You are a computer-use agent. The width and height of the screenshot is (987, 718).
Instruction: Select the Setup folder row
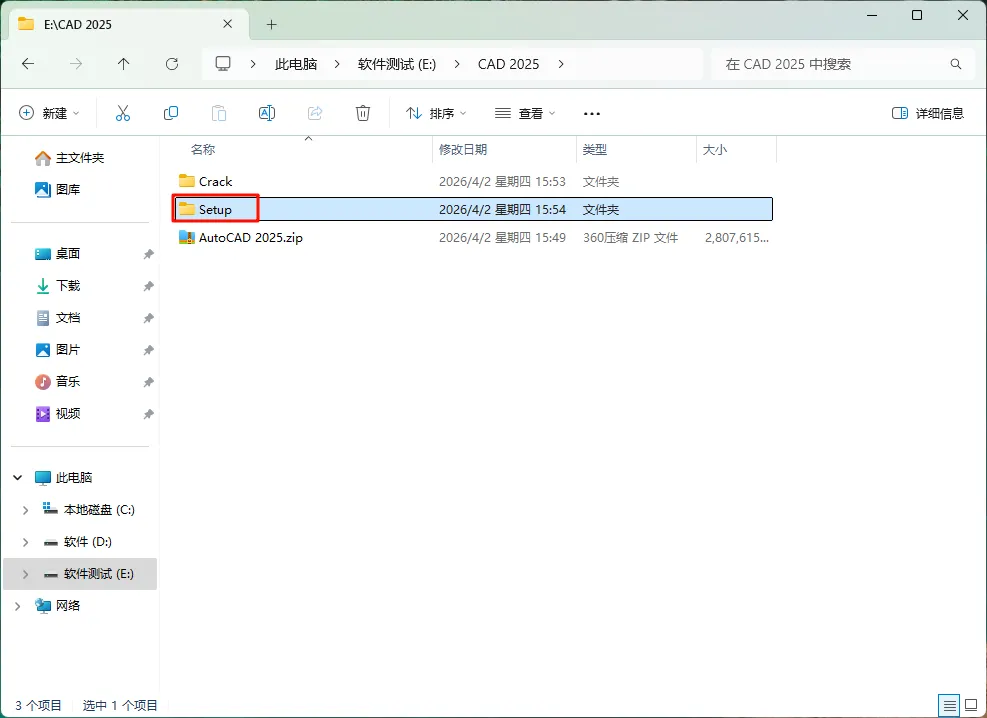pos(473,209)
